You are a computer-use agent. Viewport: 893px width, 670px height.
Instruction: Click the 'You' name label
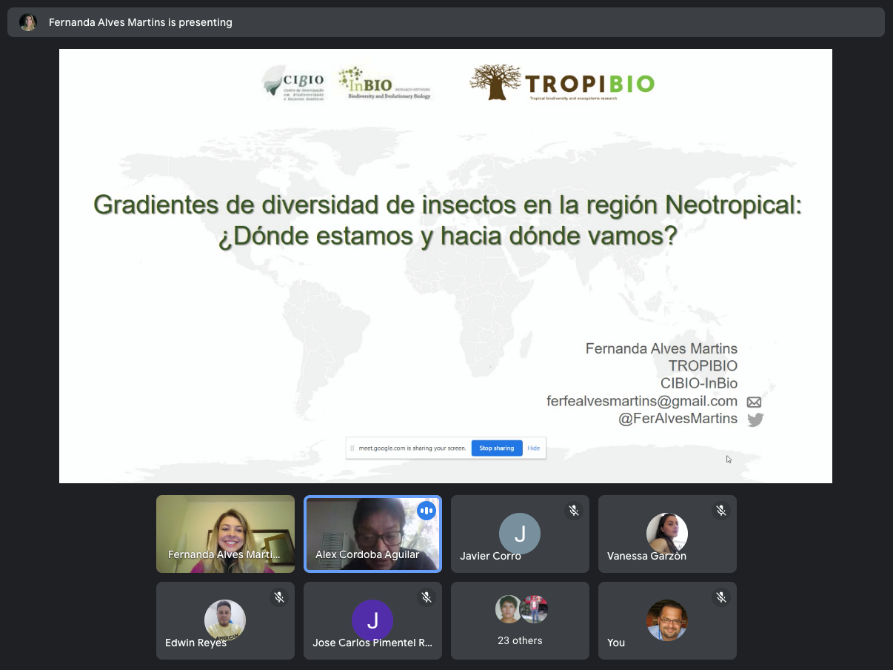coord(616,643)
